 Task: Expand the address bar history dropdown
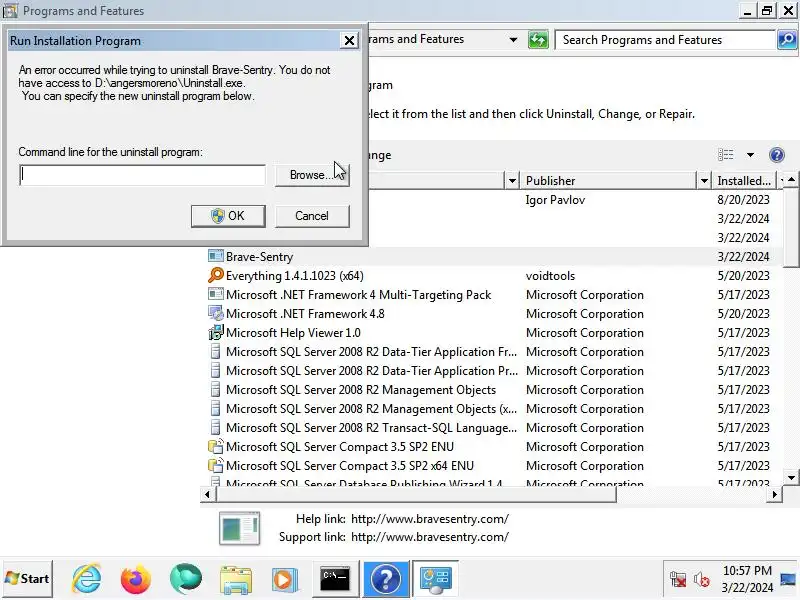point(513,39)
